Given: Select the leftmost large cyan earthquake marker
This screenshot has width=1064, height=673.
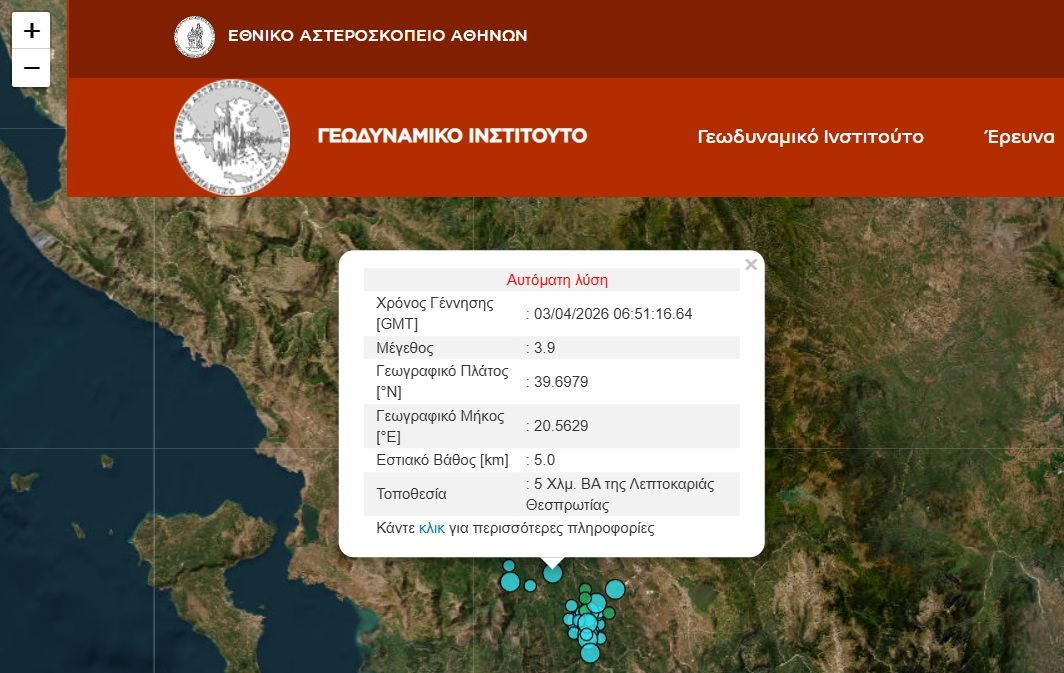Looking at the screenshot, I should tap(510, 581).
